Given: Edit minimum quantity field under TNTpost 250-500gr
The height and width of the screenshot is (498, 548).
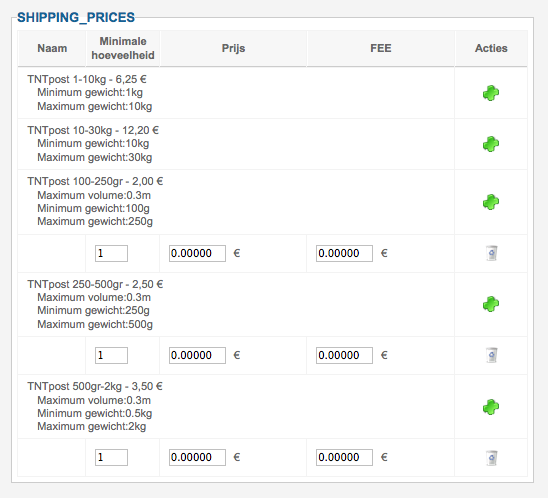Looking at the screenshot, I should 111,355.
